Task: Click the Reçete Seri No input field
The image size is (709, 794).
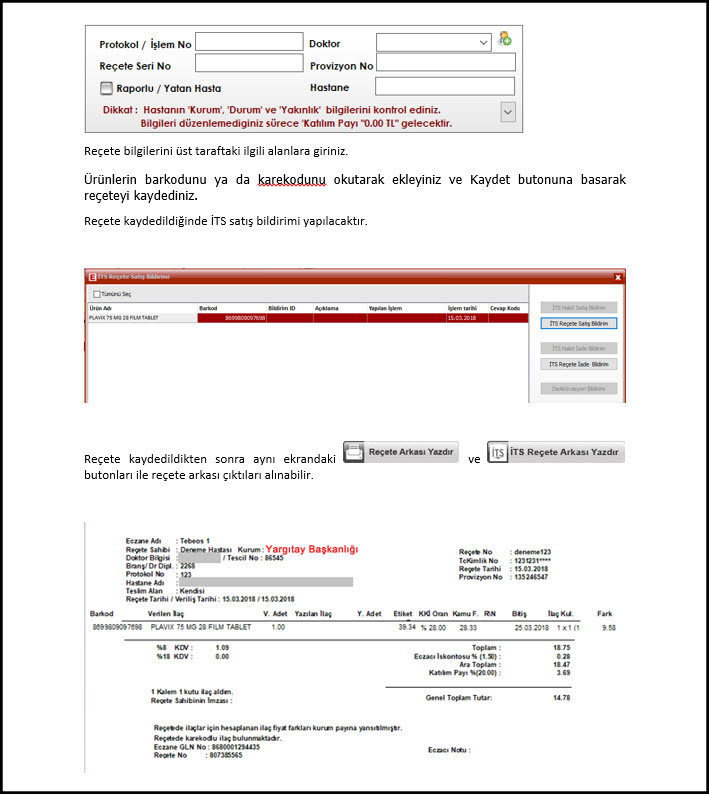Action: coord(249,63)
